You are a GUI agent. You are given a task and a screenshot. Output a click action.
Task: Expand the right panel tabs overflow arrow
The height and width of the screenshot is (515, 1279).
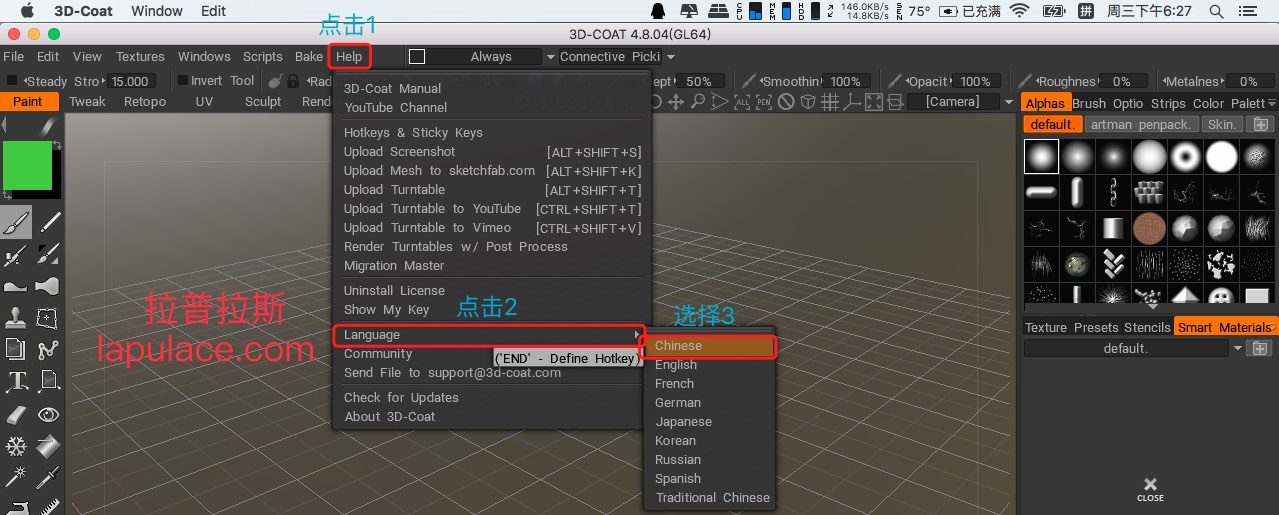[1271, 103]
